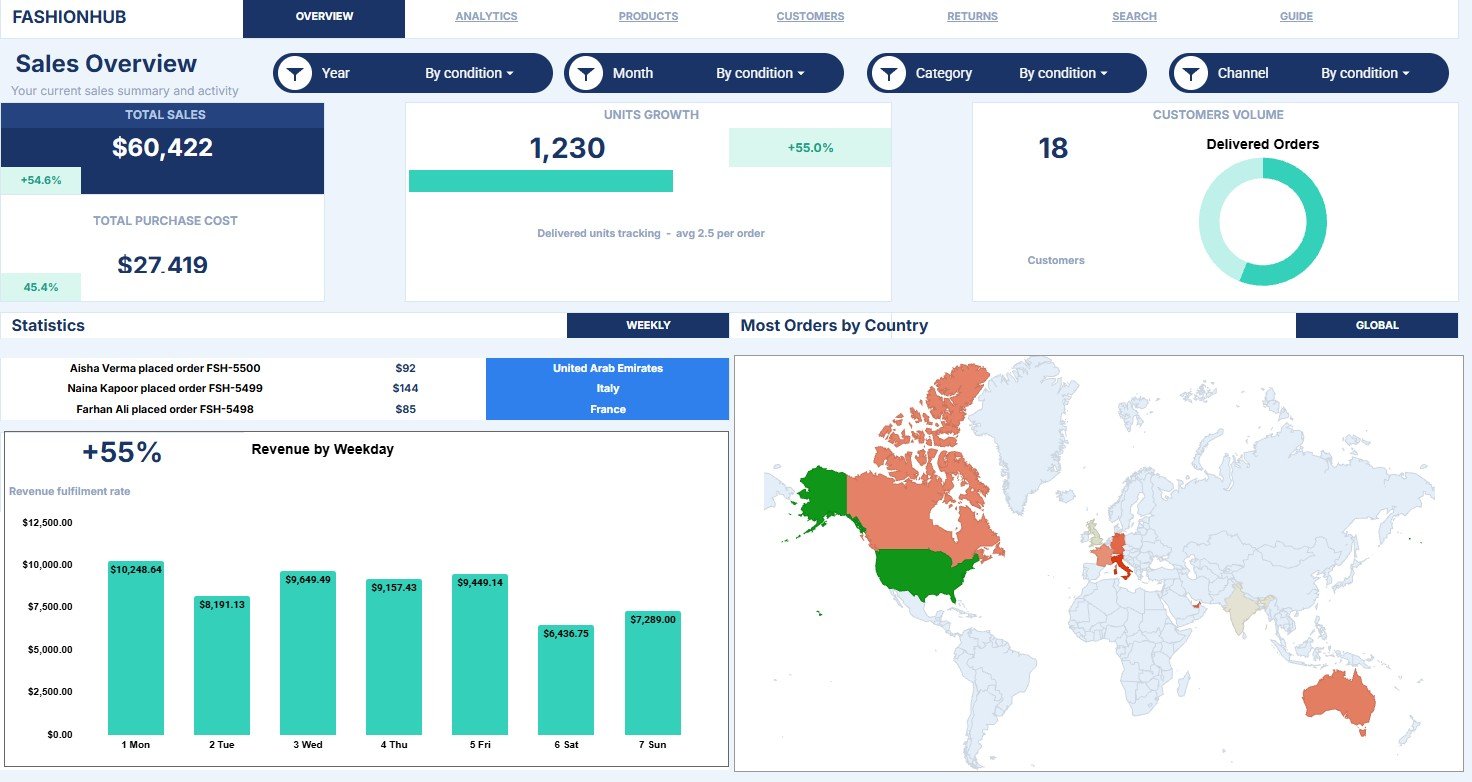This screenshot has width=1472, height=782.
Task: Click the Revenue by Weekday chart title
Action: click(x=322, y=449)
